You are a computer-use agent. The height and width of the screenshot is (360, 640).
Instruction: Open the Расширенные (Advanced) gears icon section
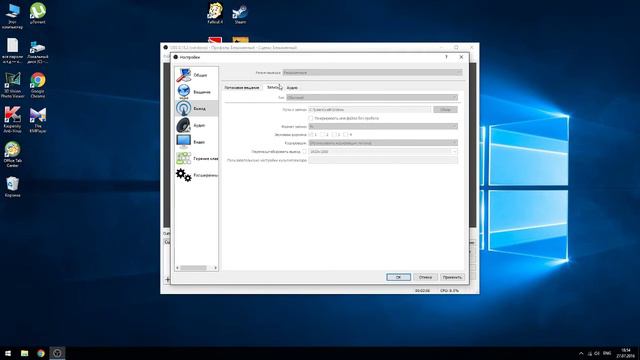183,175
